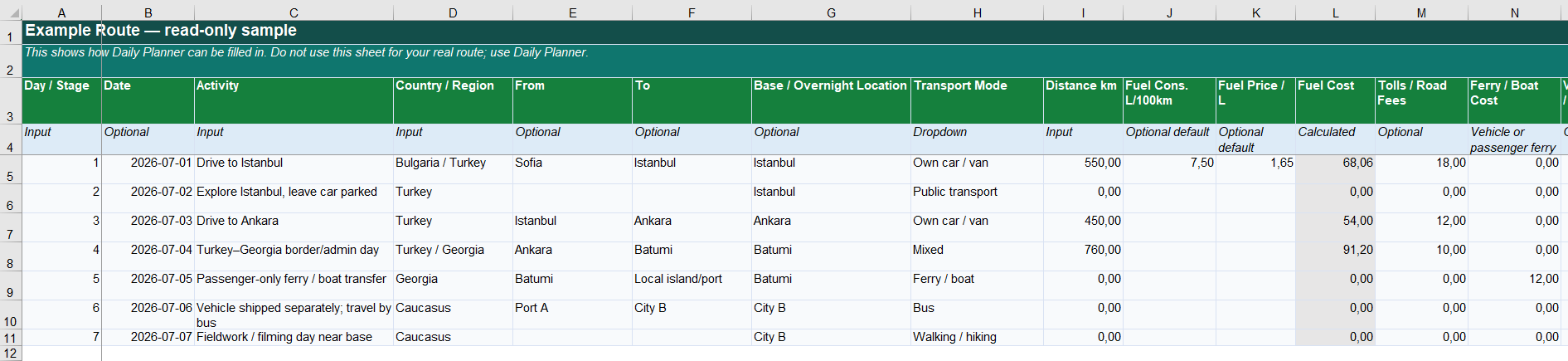Click the 'Drive to Istanbul' activity cell

pyautogui.click(x=294, y=169)
